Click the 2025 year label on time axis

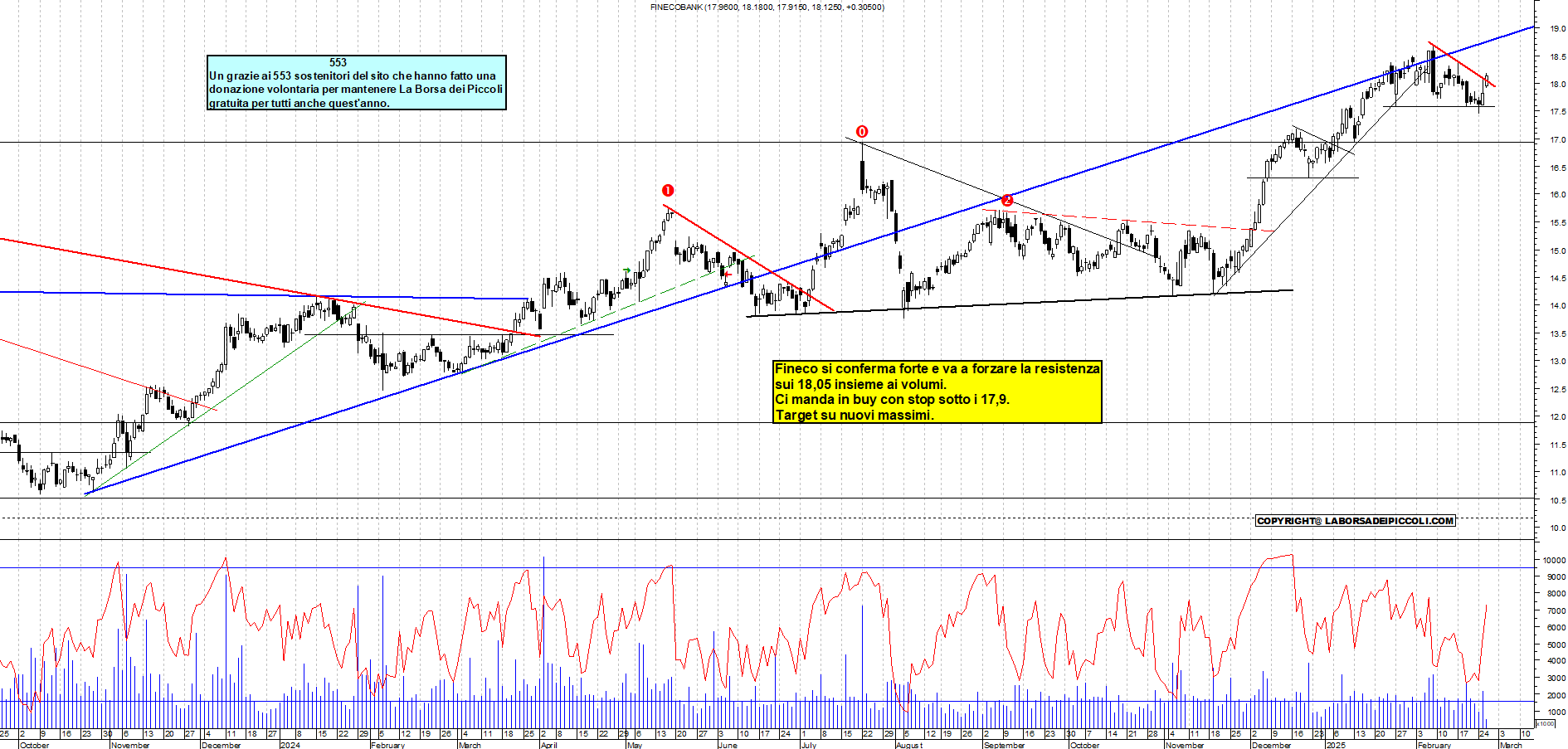1336,745
